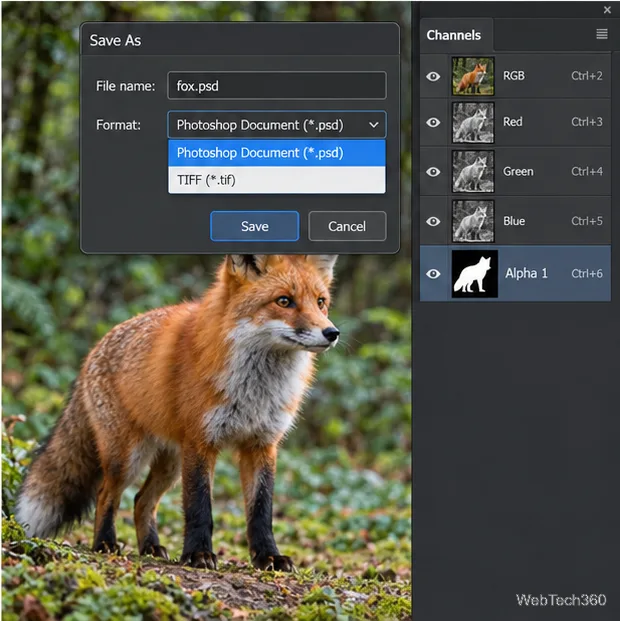Cancel the Save As dialog
The width and height of the screenshot is (620, 621).
coord(347,226)
